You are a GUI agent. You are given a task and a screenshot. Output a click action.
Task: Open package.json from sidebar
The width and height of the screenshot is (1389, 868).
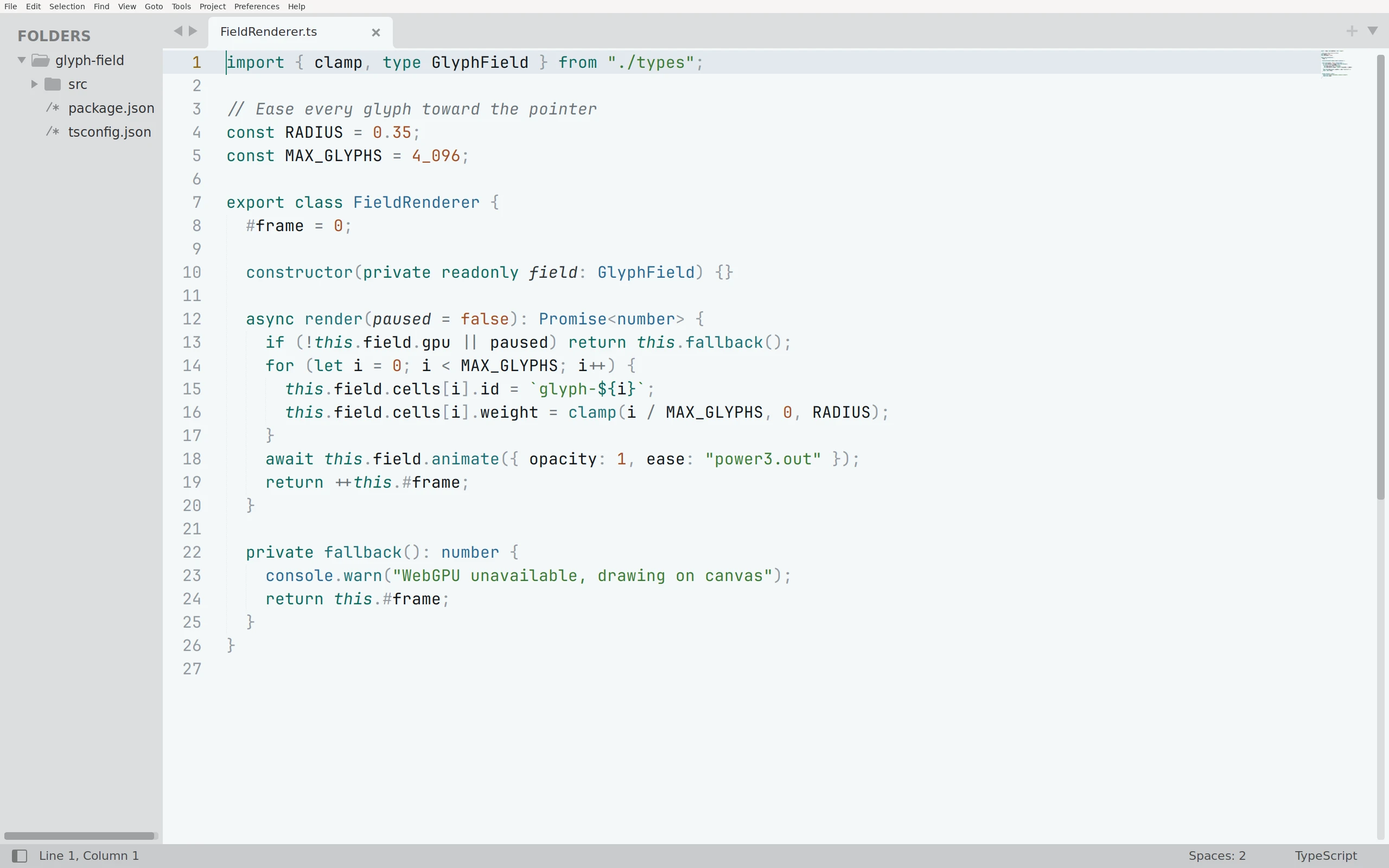tap(111, 108)
